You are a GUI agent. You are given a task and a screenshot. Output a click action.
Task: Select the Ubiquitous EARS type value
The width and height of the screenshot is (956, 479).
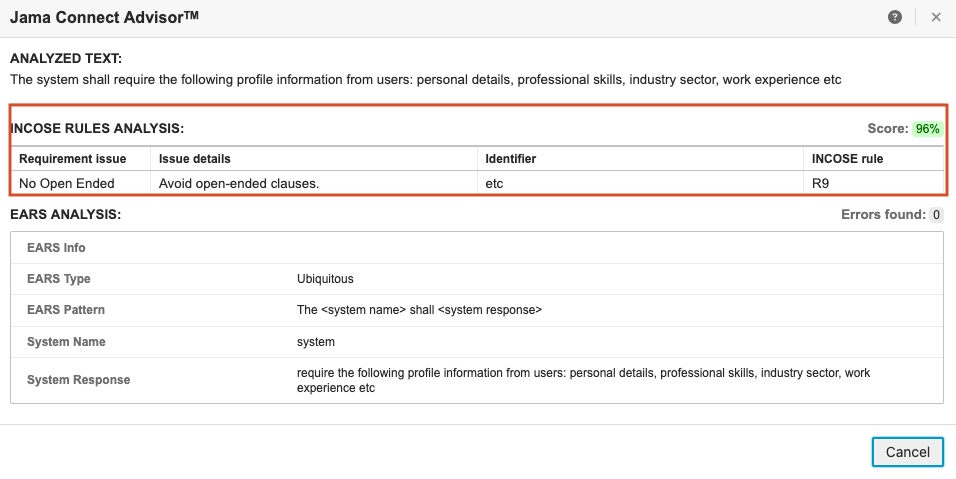pyautogui.click(x=325, y=279)
